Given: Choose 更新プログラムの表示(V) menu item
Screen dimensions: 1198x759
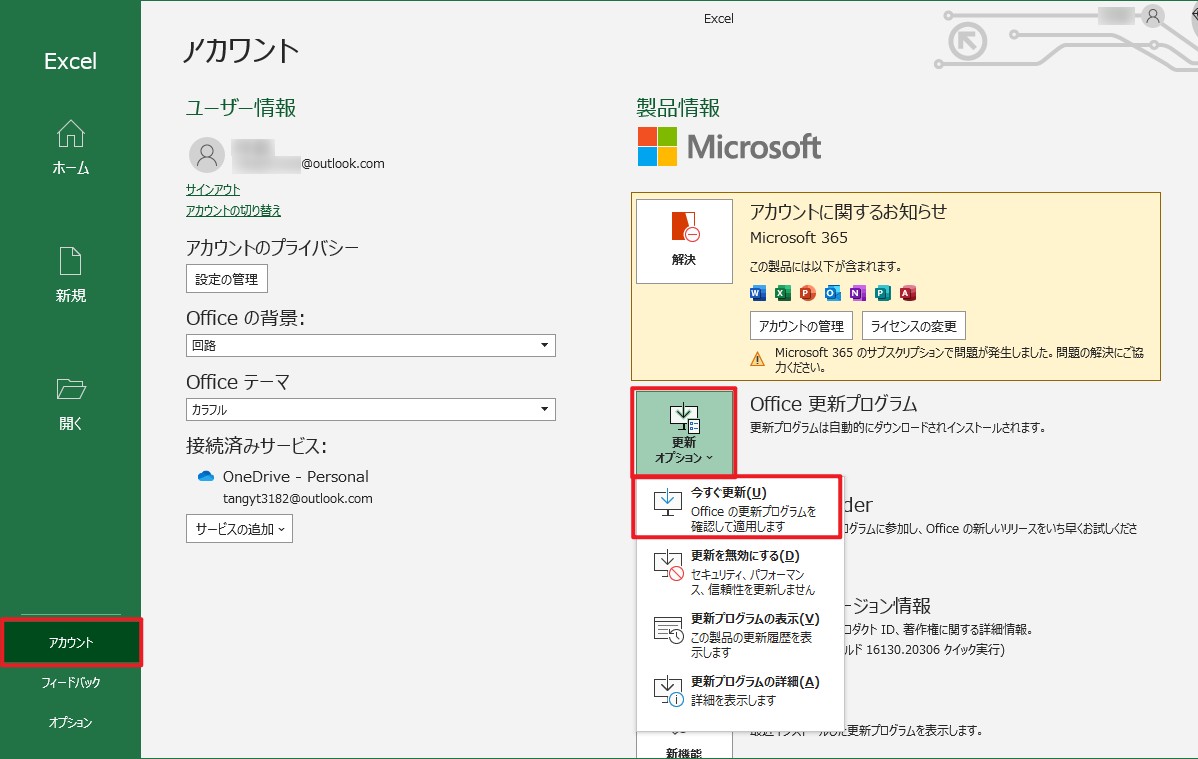Looking at the screenshot, I should (740, 634).
